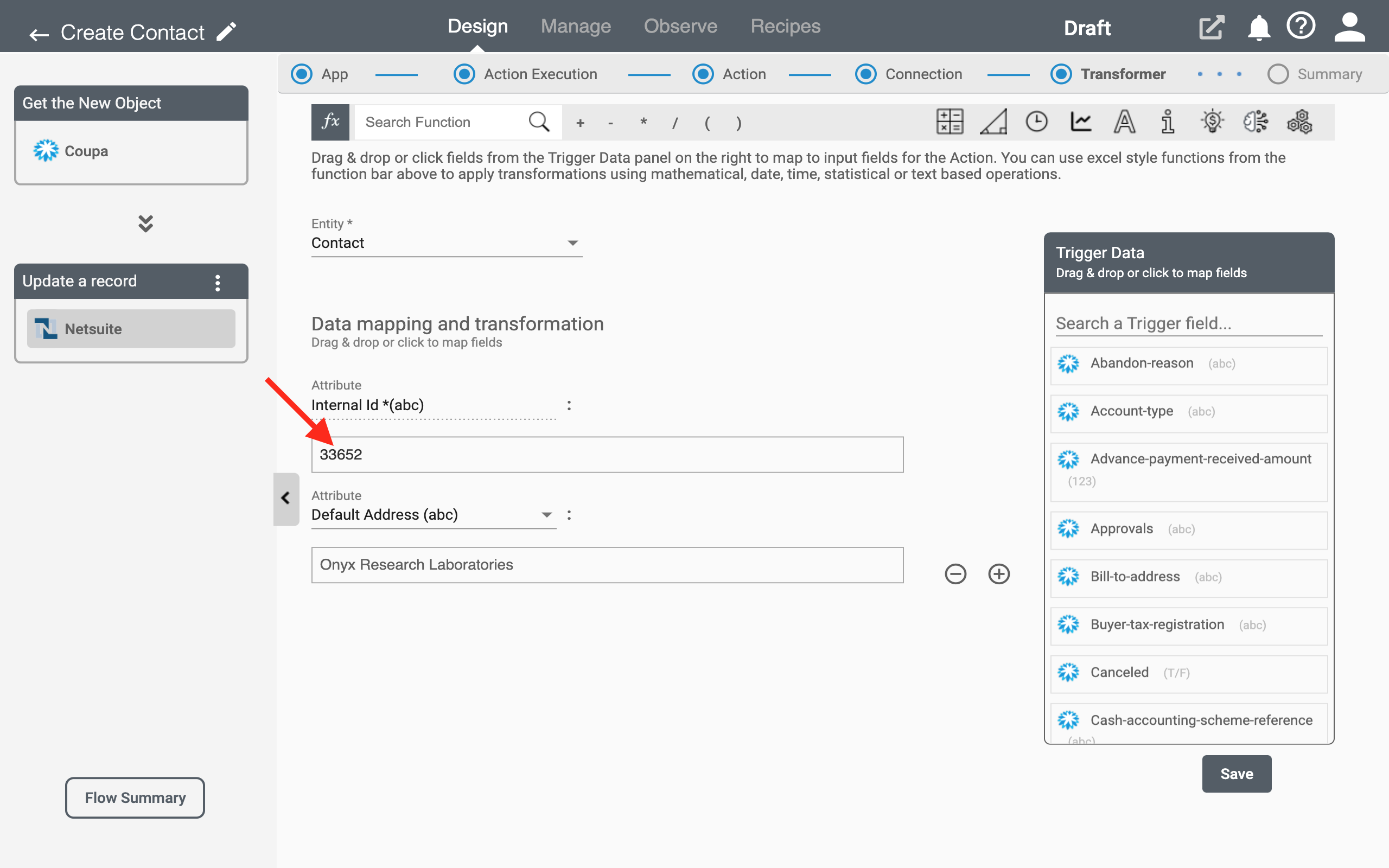Select the Coupa trigger app
This screenshot has height=868, width=1389.
(131, 151)
